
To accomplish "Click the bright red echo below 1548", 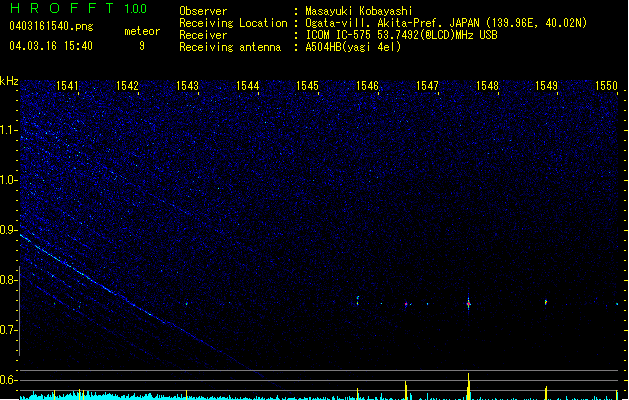I will pos(468,301).
